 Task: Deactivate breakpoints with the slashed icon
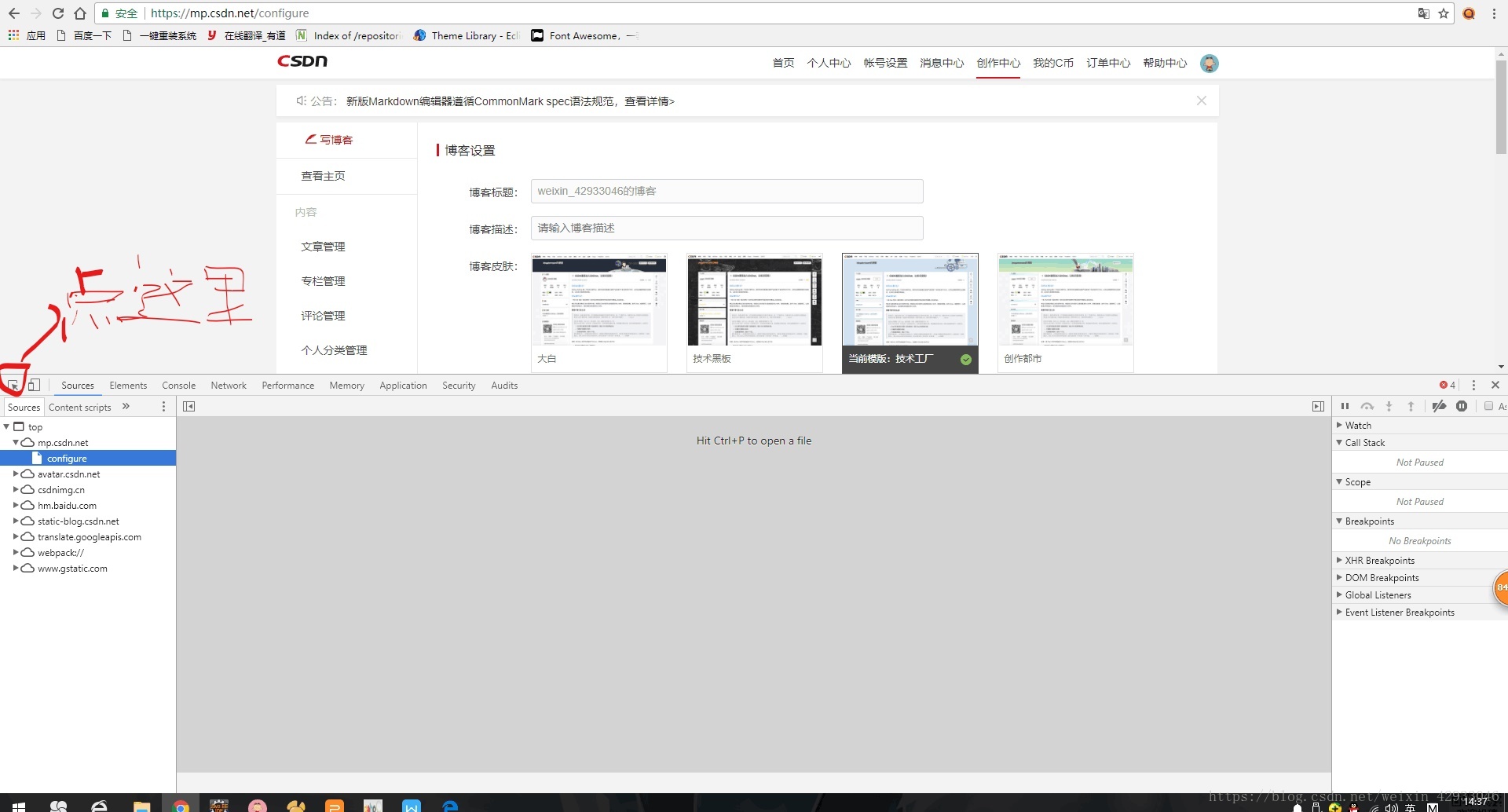(x=1439, y=407)
